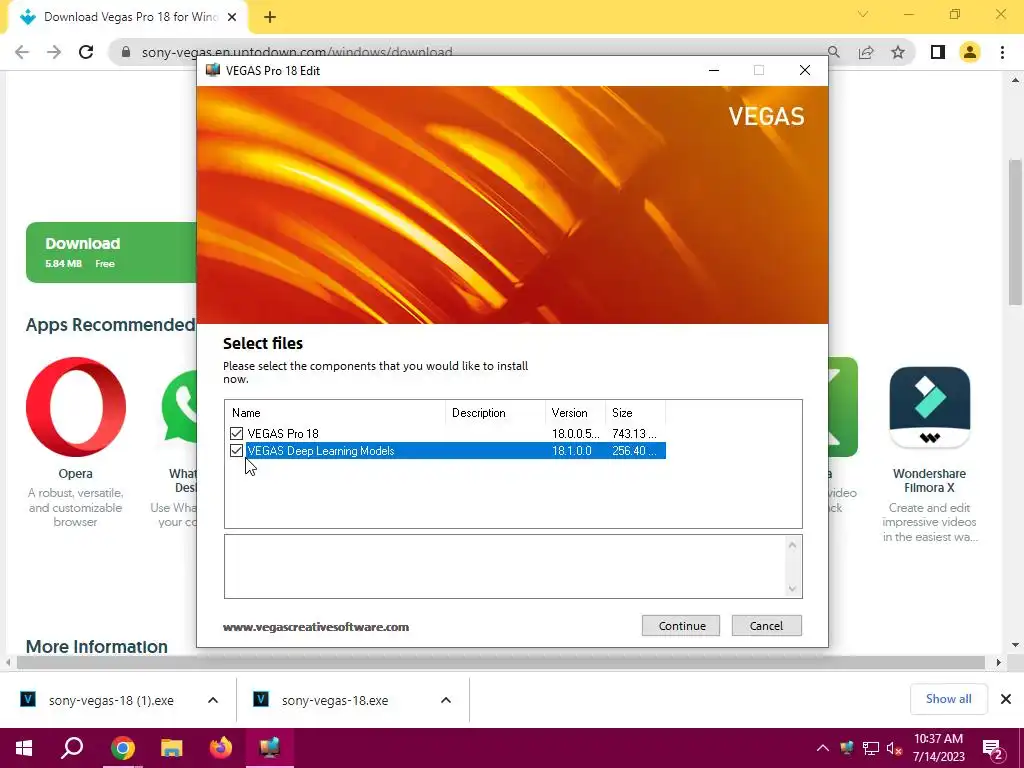1024x768 pixels.
Task: Share this page via share icon
Action: point(866,52)
